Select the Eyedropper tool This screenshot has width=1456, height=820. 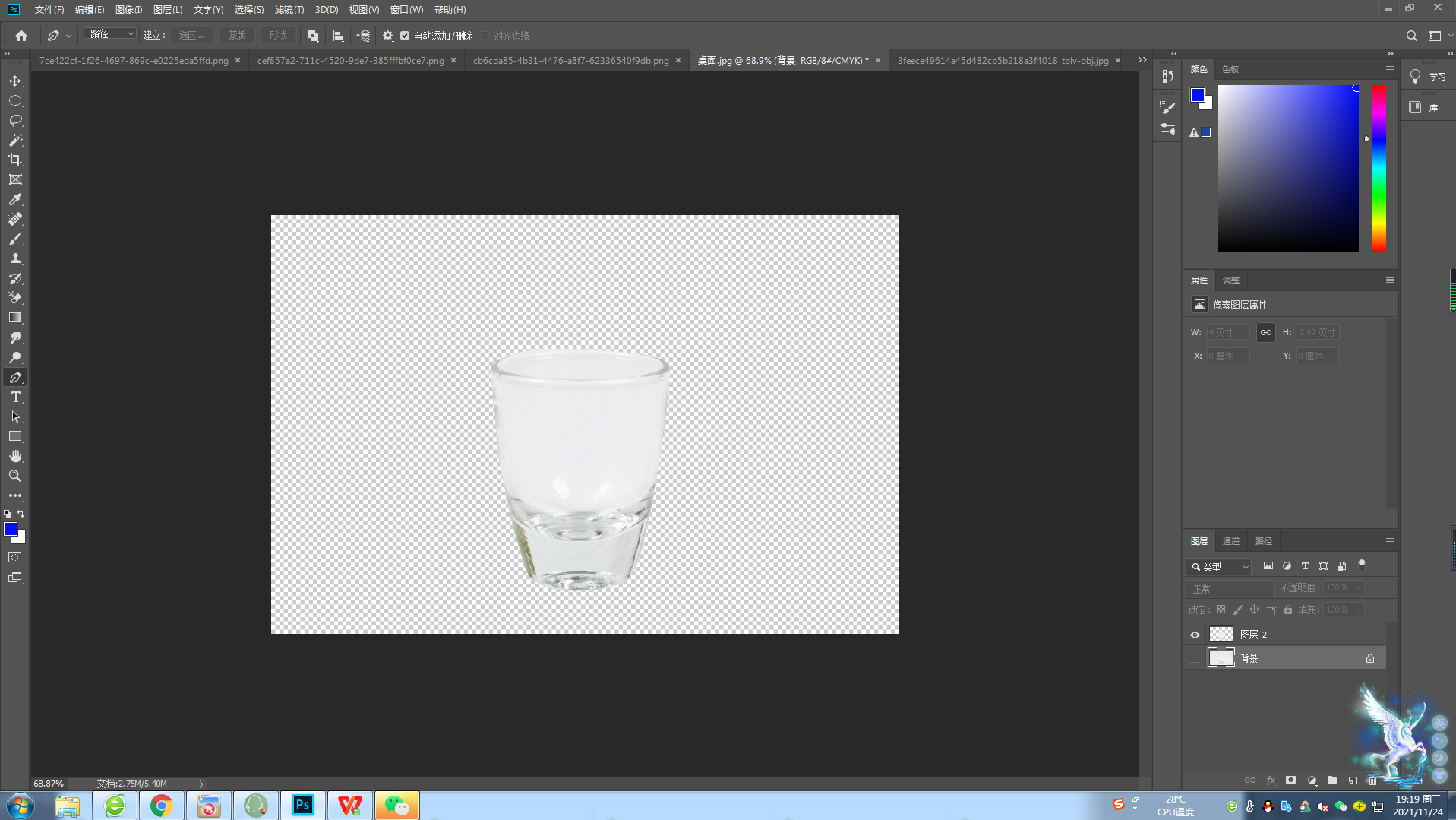15,199
